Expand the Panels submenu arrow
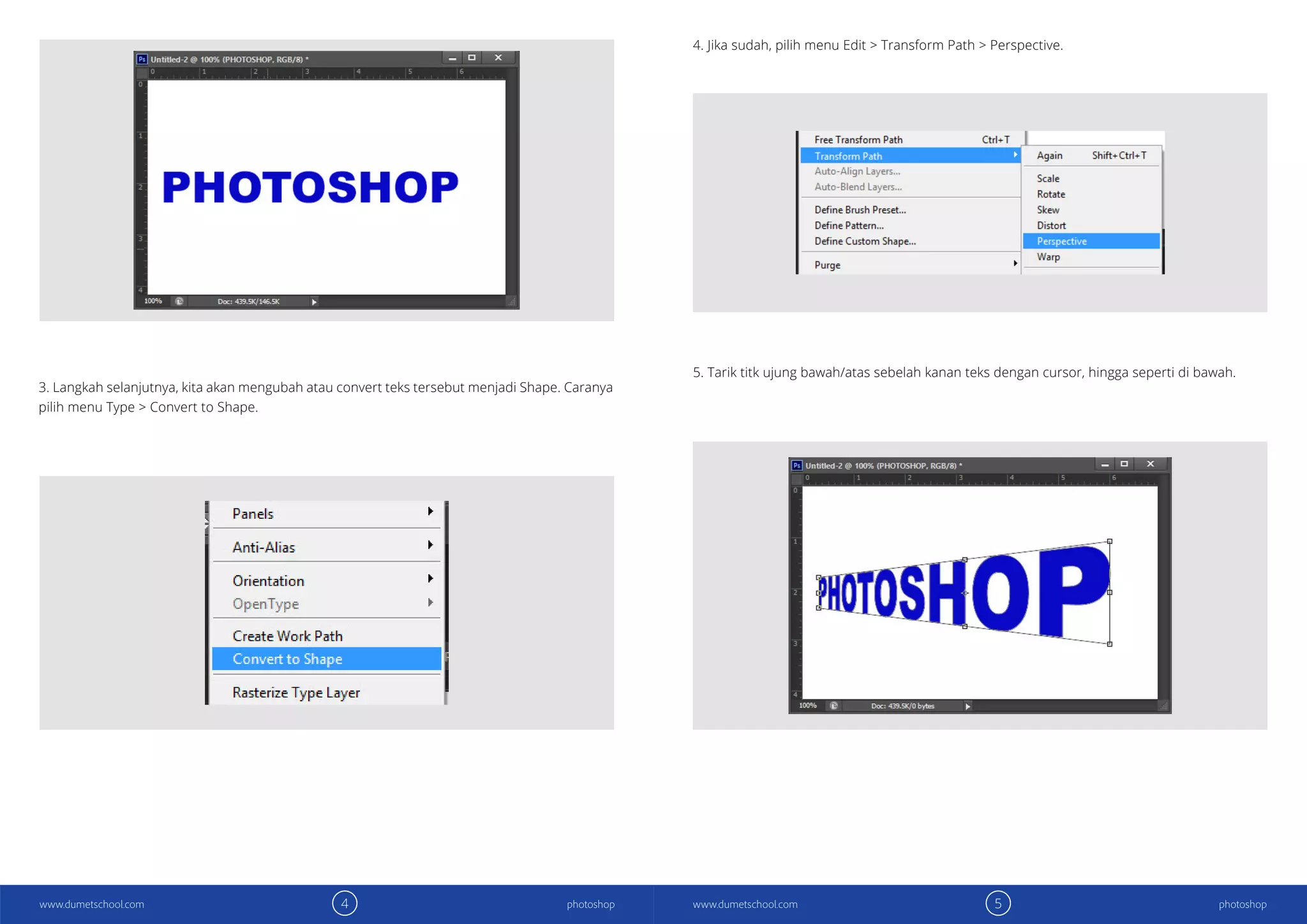1307x924 pixels. [x=430, y=511]
